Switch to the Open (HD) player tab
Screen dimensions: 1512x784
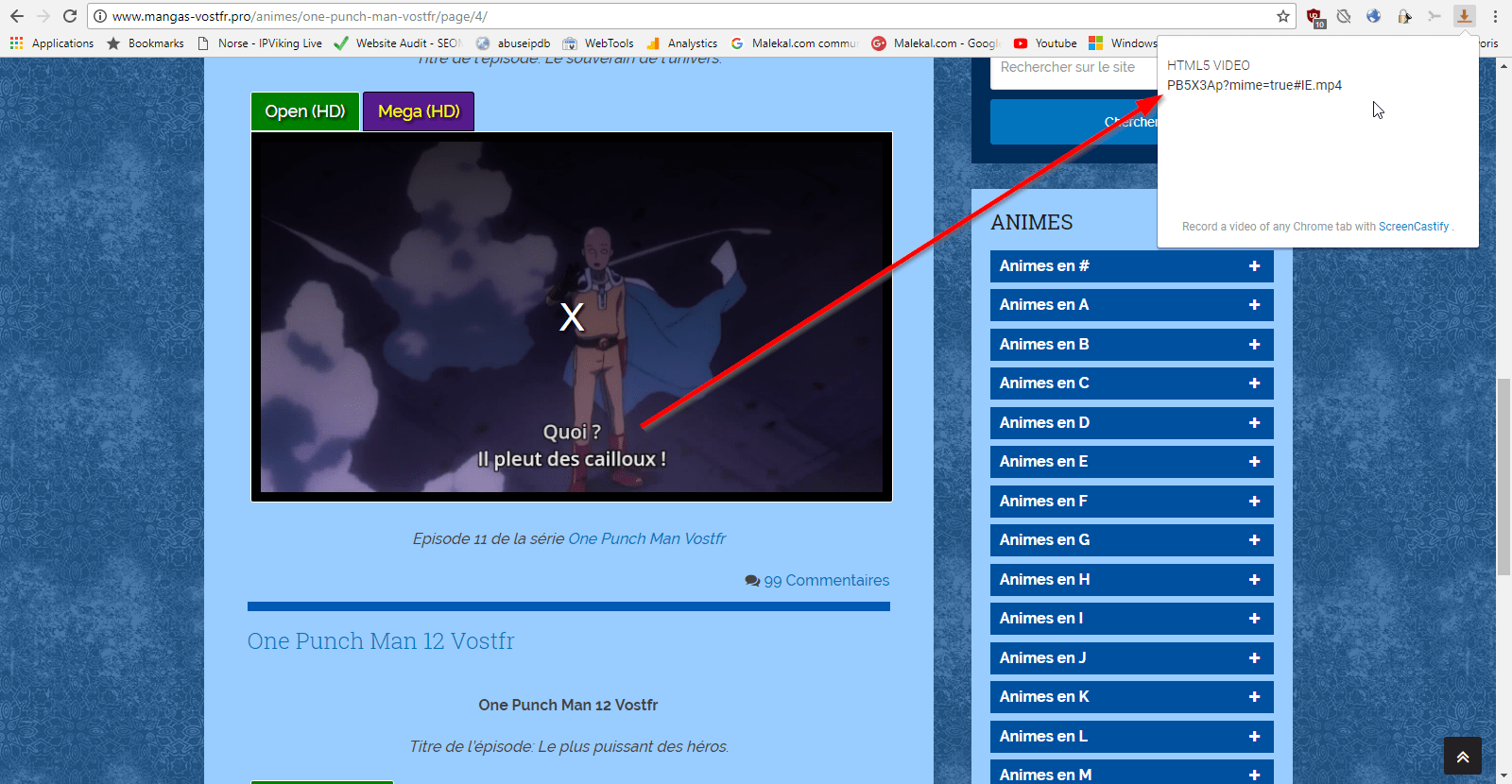tap(305, 111)
